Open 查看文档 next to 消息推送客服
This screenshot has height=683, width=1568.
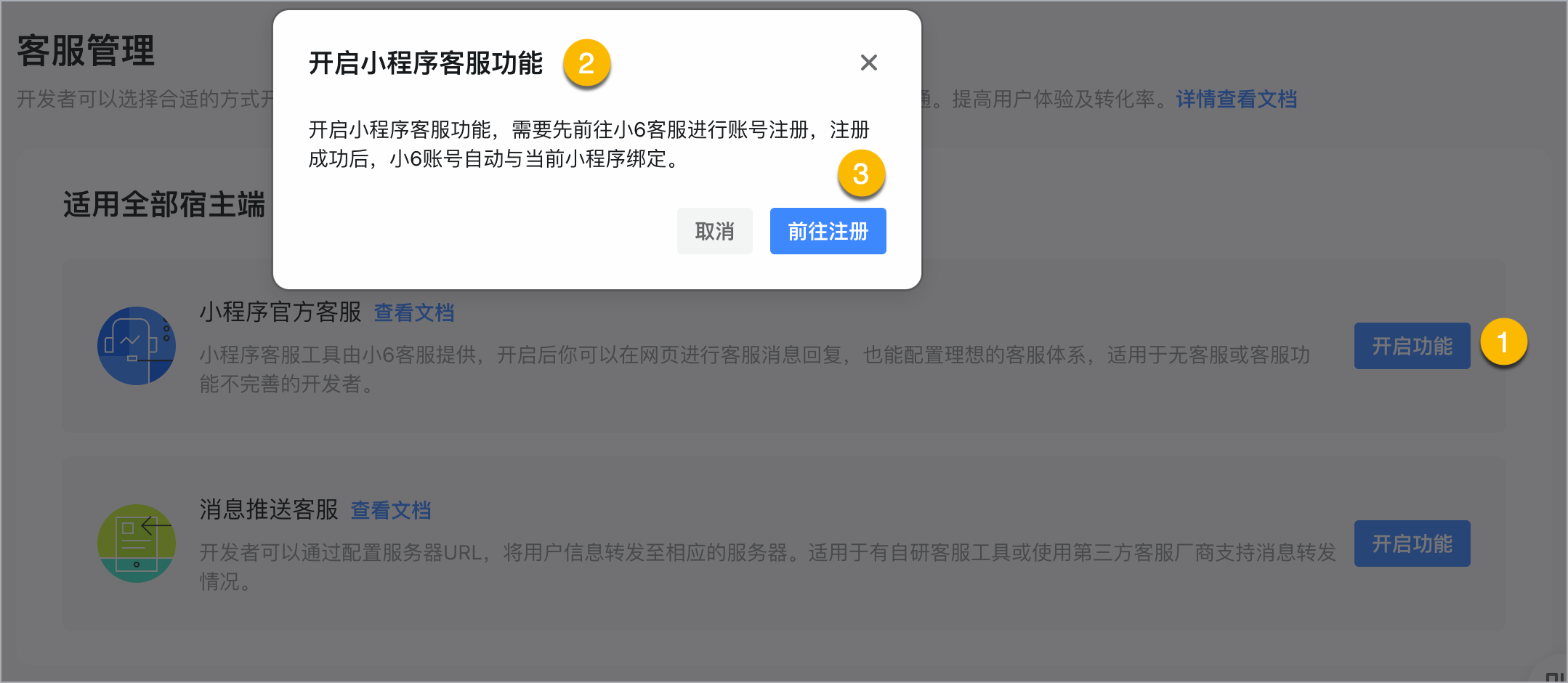(391, 510)
